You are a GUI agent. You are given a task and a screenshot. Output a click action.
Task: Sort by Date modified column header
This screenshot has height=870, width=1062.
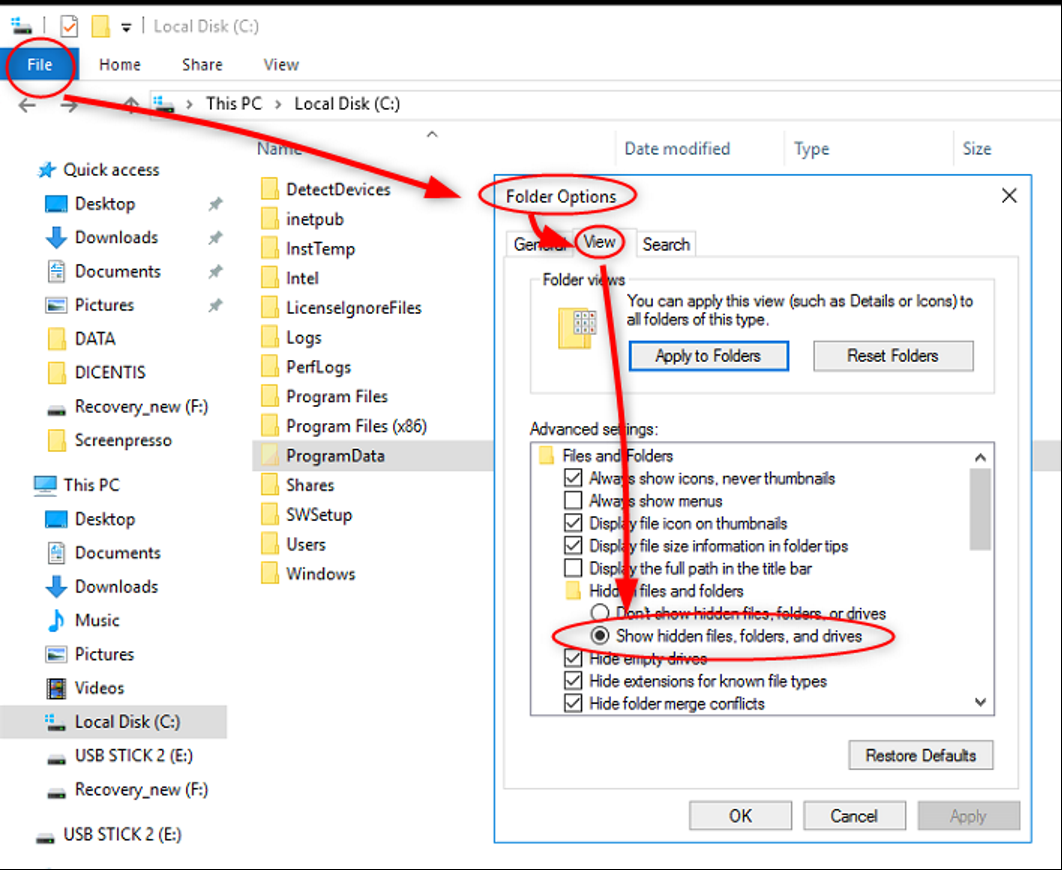coord(677,148)
